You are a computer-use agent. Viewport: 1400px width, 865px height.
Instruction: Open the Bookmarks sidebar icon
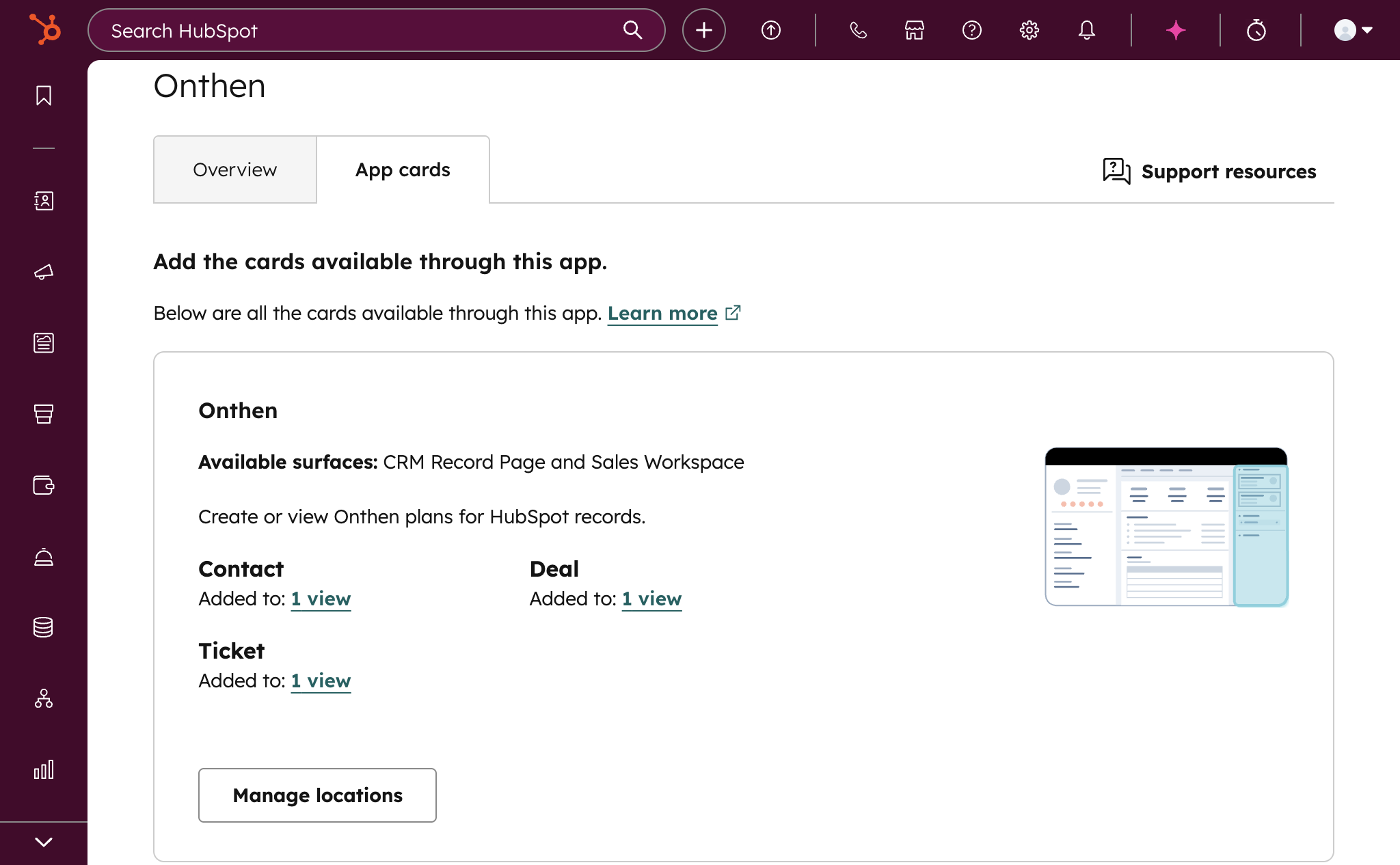[44, 96]
